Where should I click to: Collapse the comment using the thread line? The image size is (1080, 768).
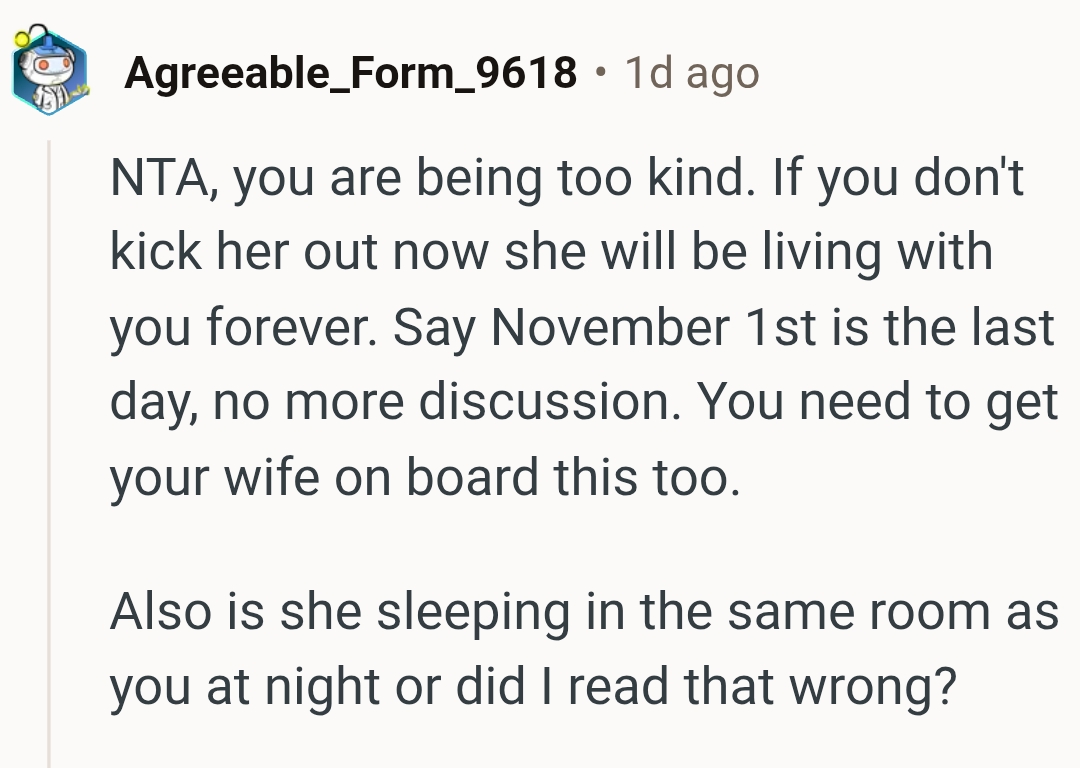coord(49,450)
